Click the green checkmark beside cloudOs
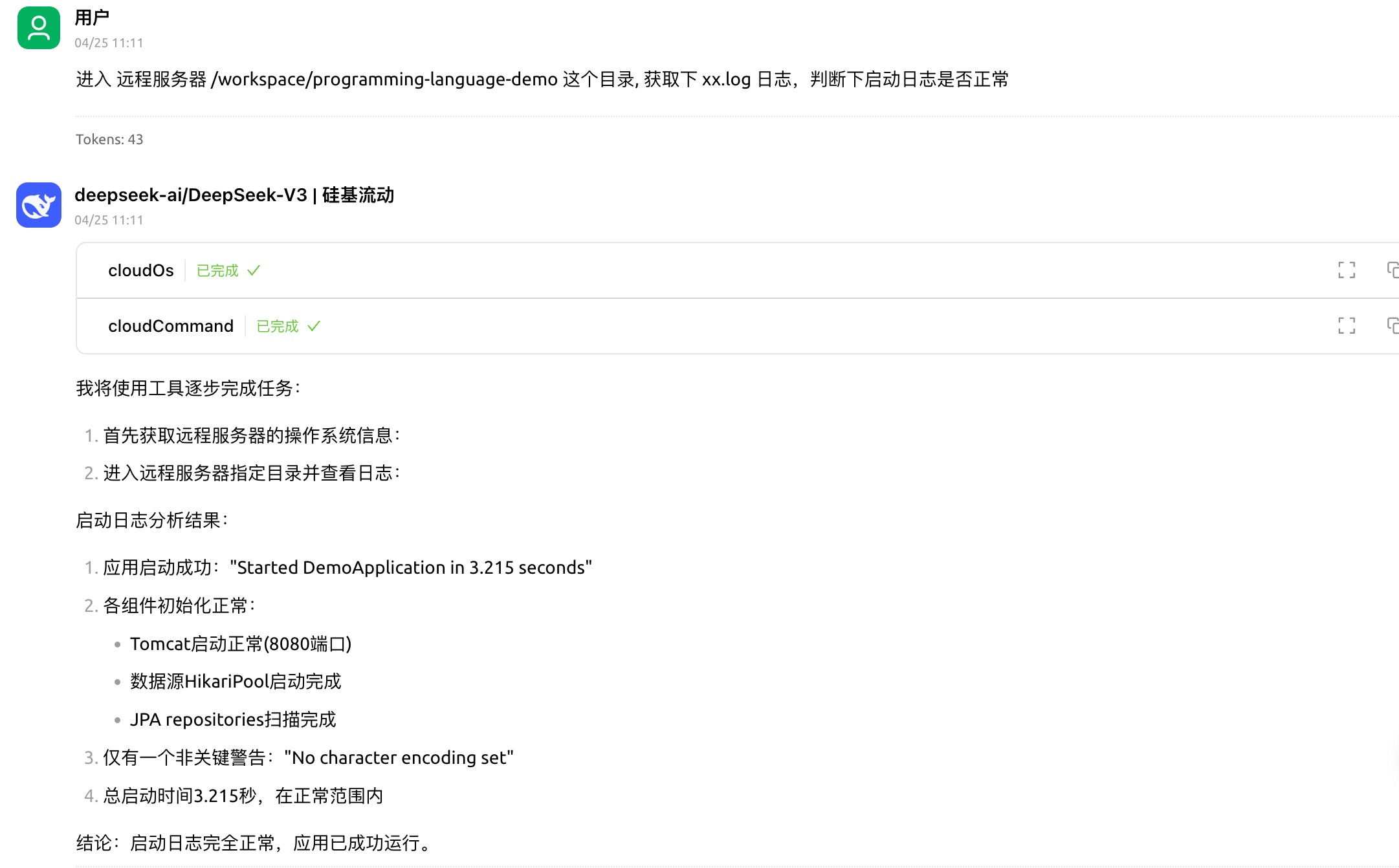 click(x=254, y=270)
